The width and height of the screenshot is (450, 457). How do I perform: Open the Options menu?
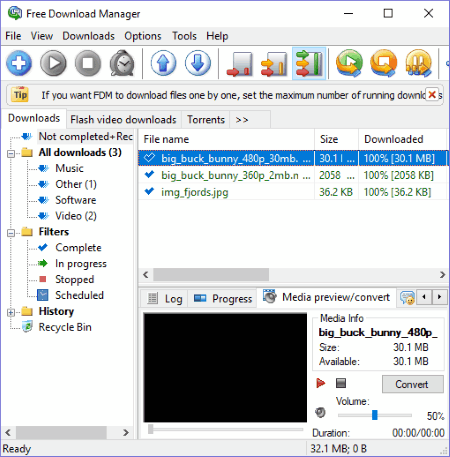143,36
